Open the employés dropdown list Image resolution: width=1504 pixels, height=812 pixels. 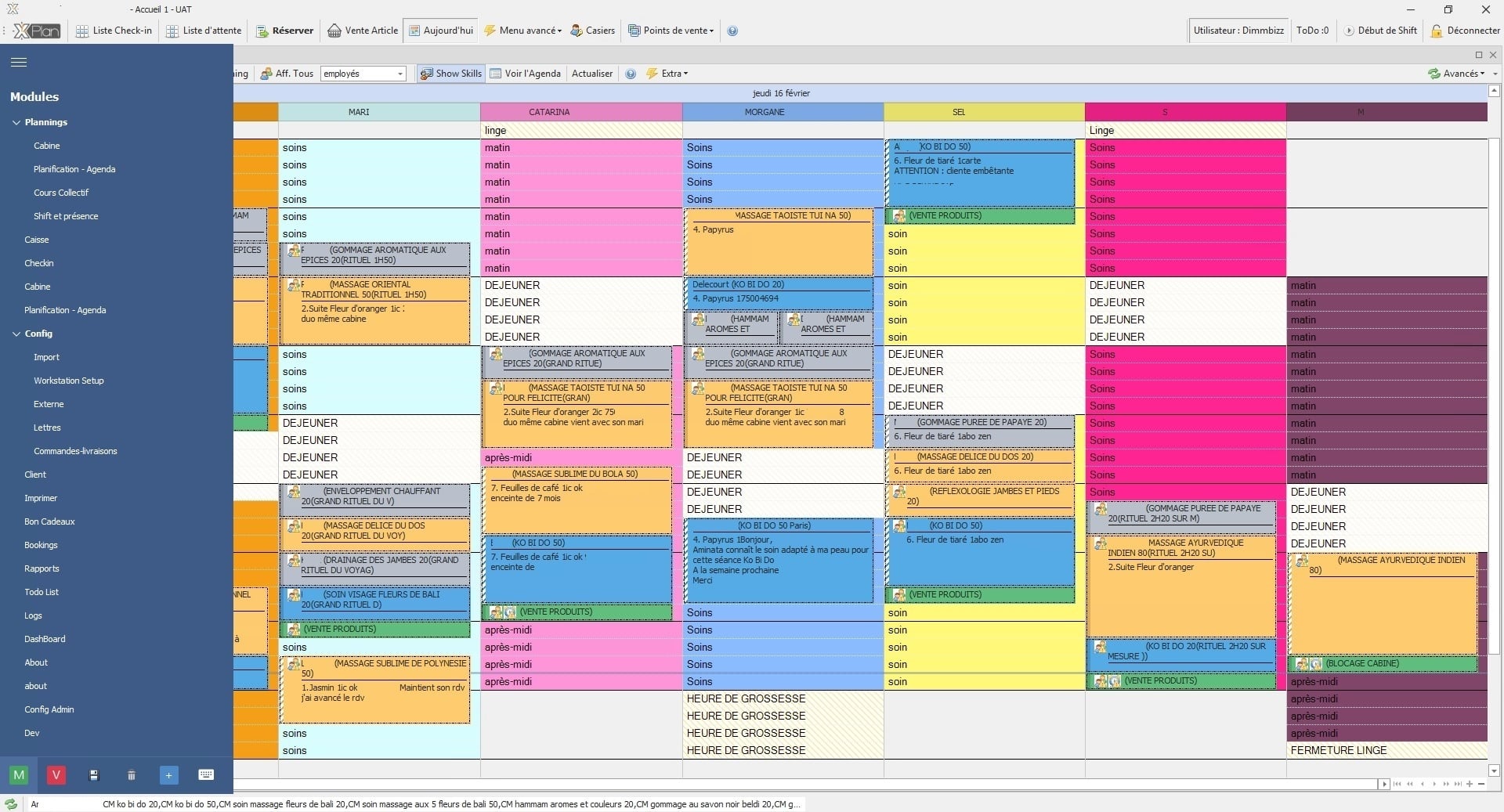(x=399, y=73)
